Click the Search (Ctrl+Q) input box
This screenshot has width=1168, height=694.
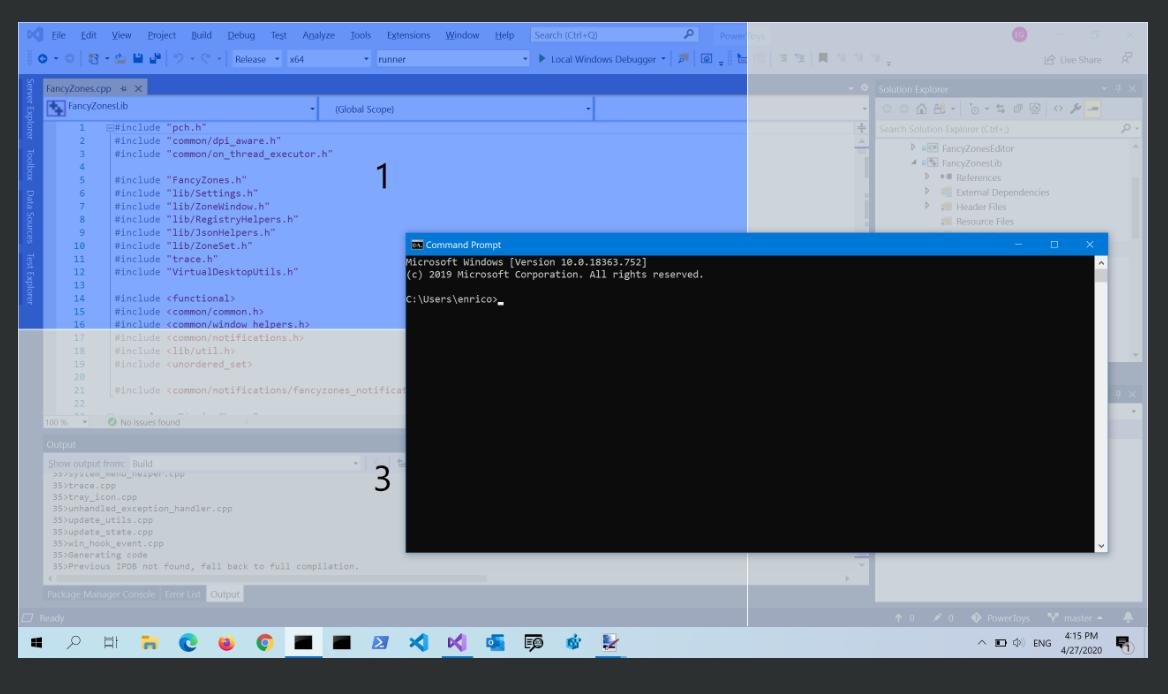[605, 35]
